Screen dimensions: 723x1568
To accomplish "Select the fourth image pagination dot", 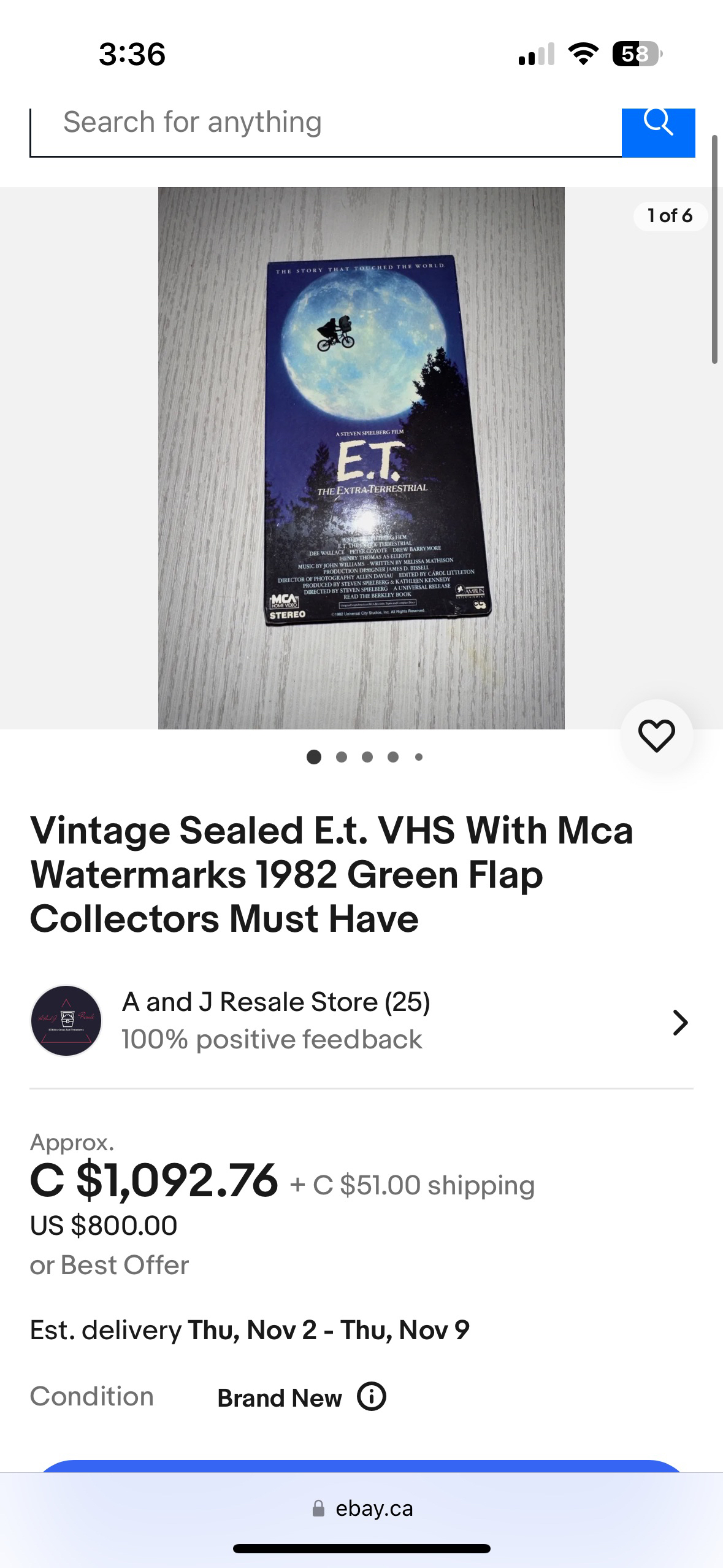I will coord(393,757).
